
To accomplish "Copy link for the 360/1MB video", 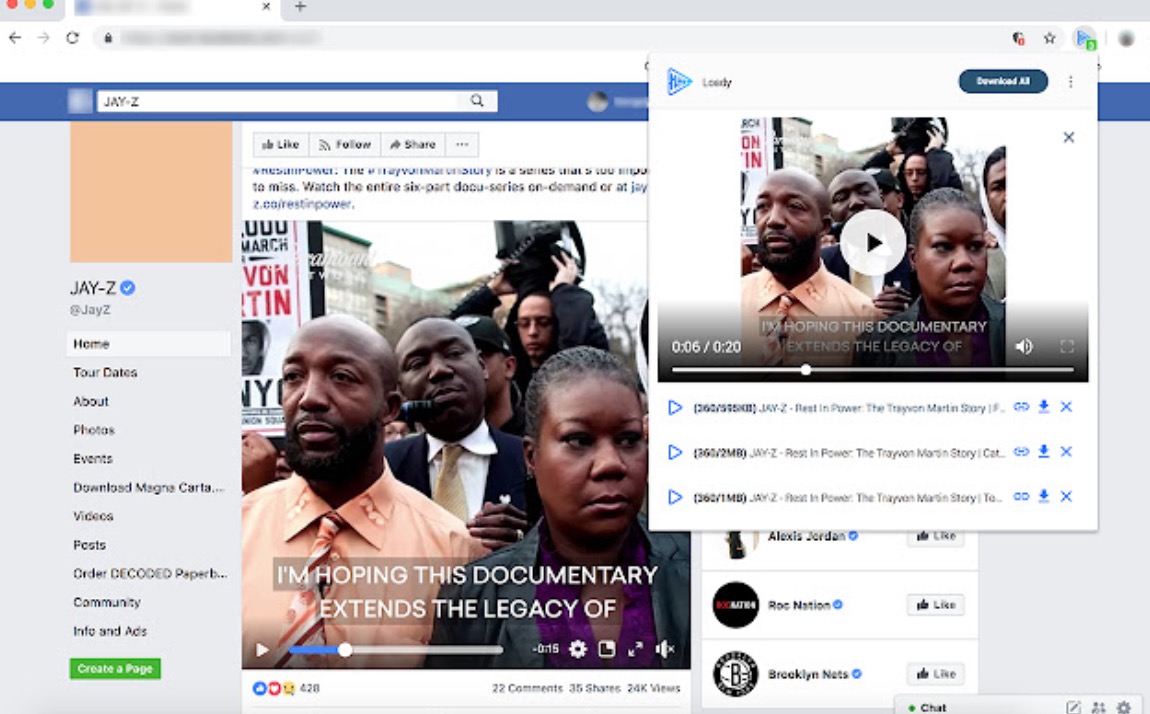I will point(1021,496).
